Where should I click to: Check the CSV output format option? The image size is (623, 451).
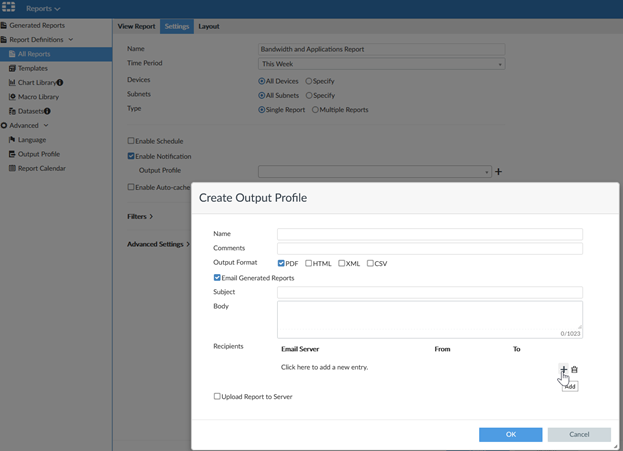370,263
